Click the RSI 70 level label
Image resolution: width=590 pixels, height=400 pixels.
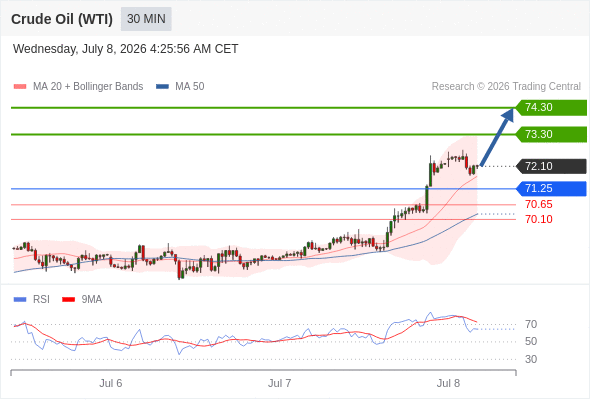coord(531,324)
